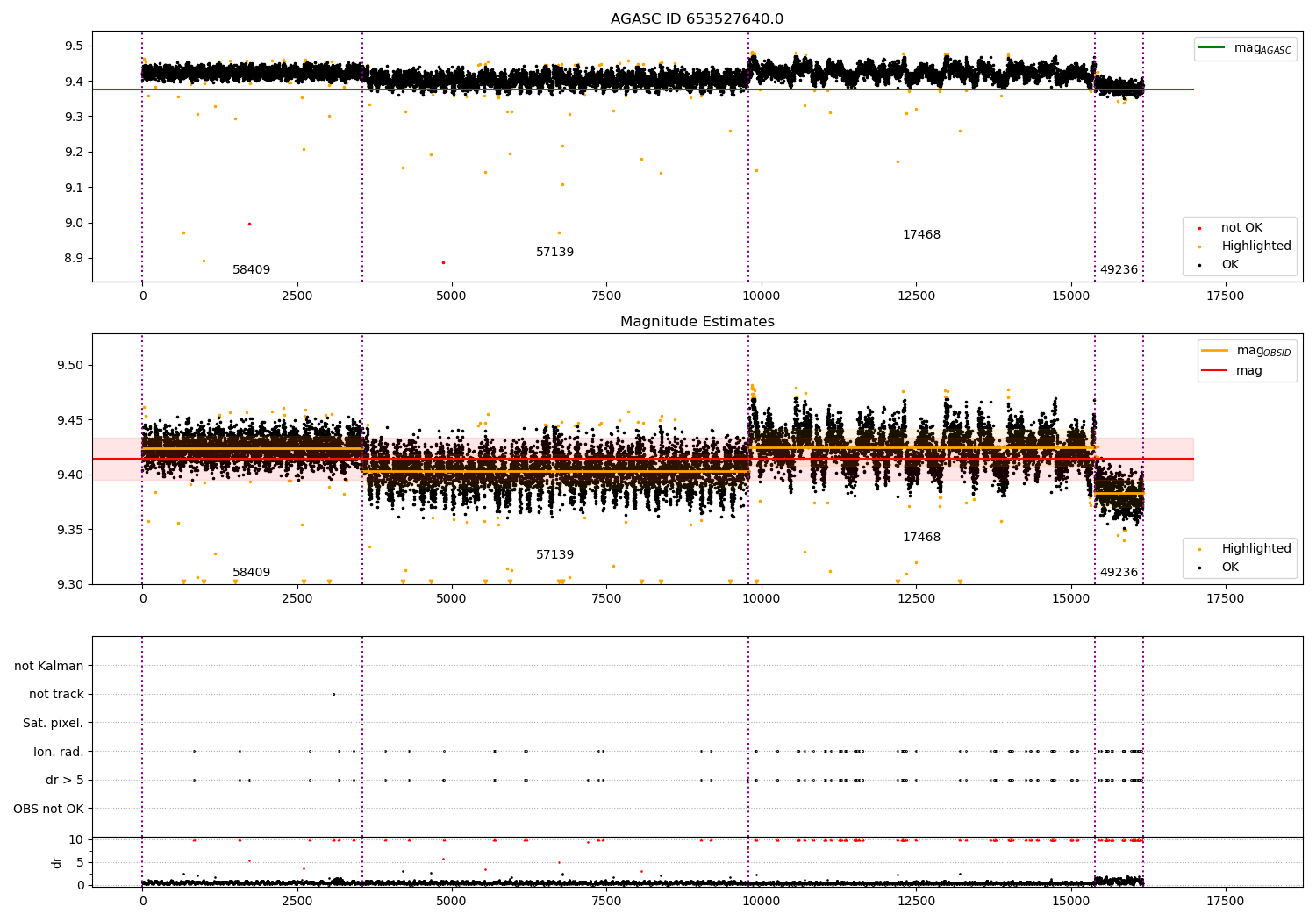Click OBSID label 57139 in Magnitude Estimates plot

pyautogui.click(x=554, y=555)
